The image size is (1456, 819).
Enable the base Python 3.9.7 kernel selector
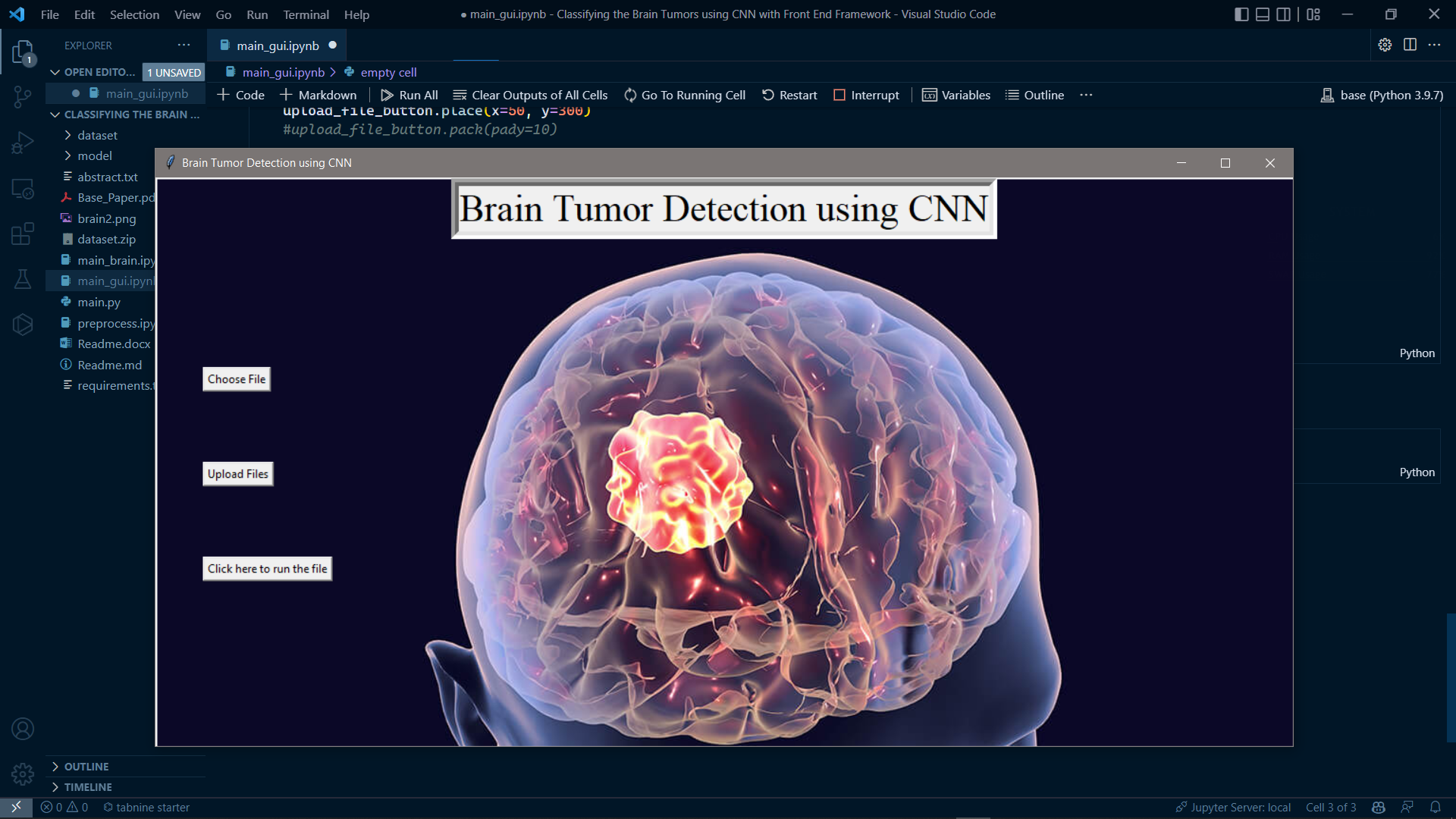point(1384,94)
